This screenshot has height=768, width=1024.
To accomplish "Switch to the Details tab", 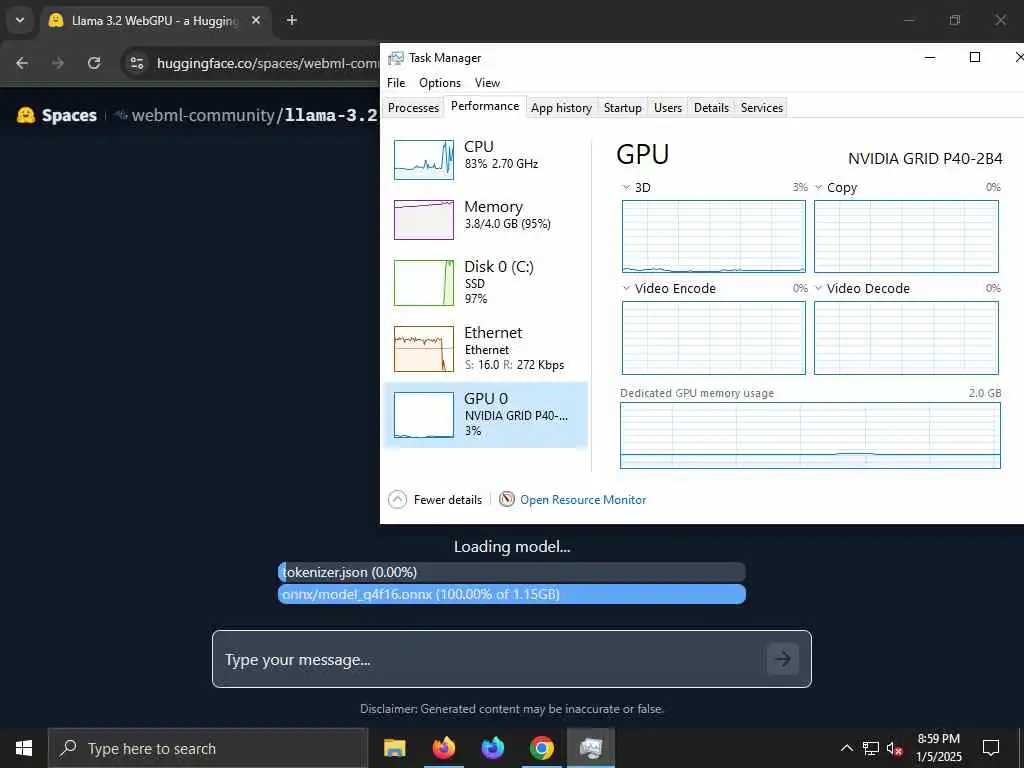I will pyautogui.click(x=711, y=108).
